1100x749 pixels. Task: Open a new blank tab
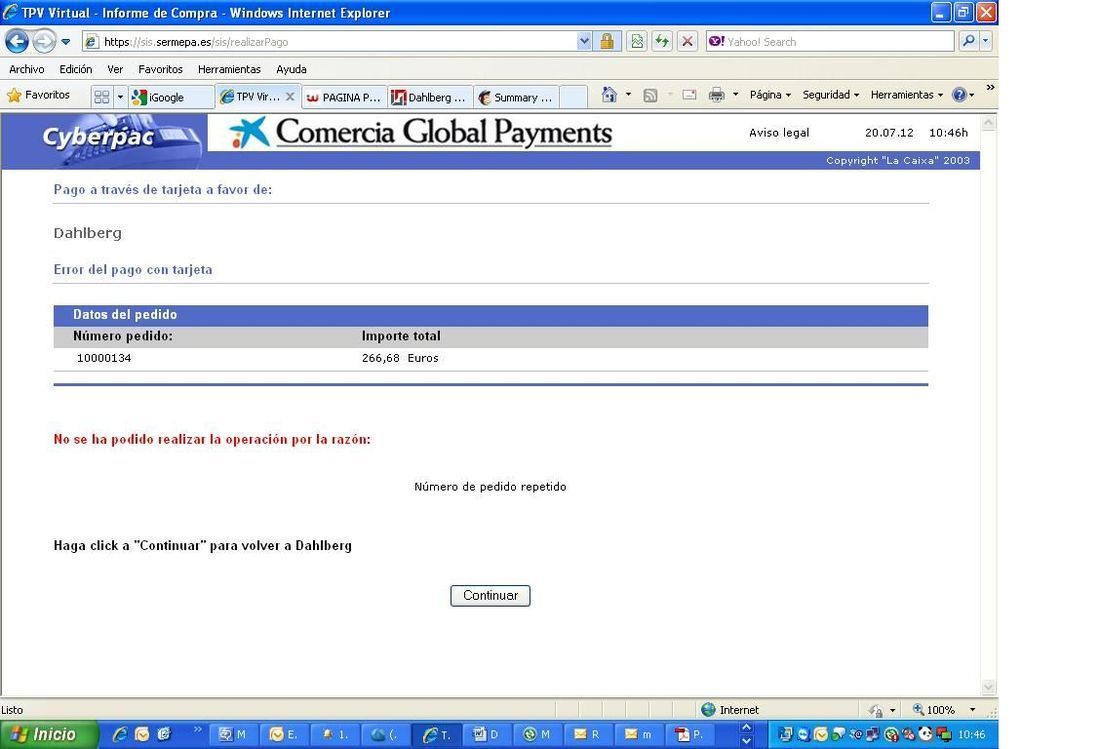(x=573, y=97)
